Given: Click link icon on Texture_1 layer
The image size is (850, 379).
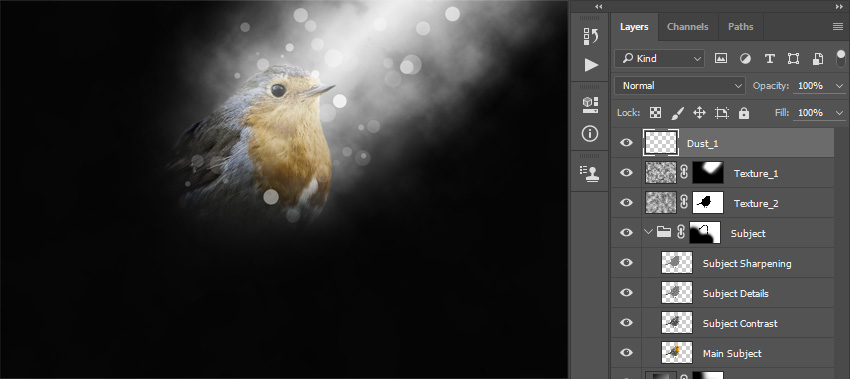Looking at the screenshot, I should coord(684,173).
